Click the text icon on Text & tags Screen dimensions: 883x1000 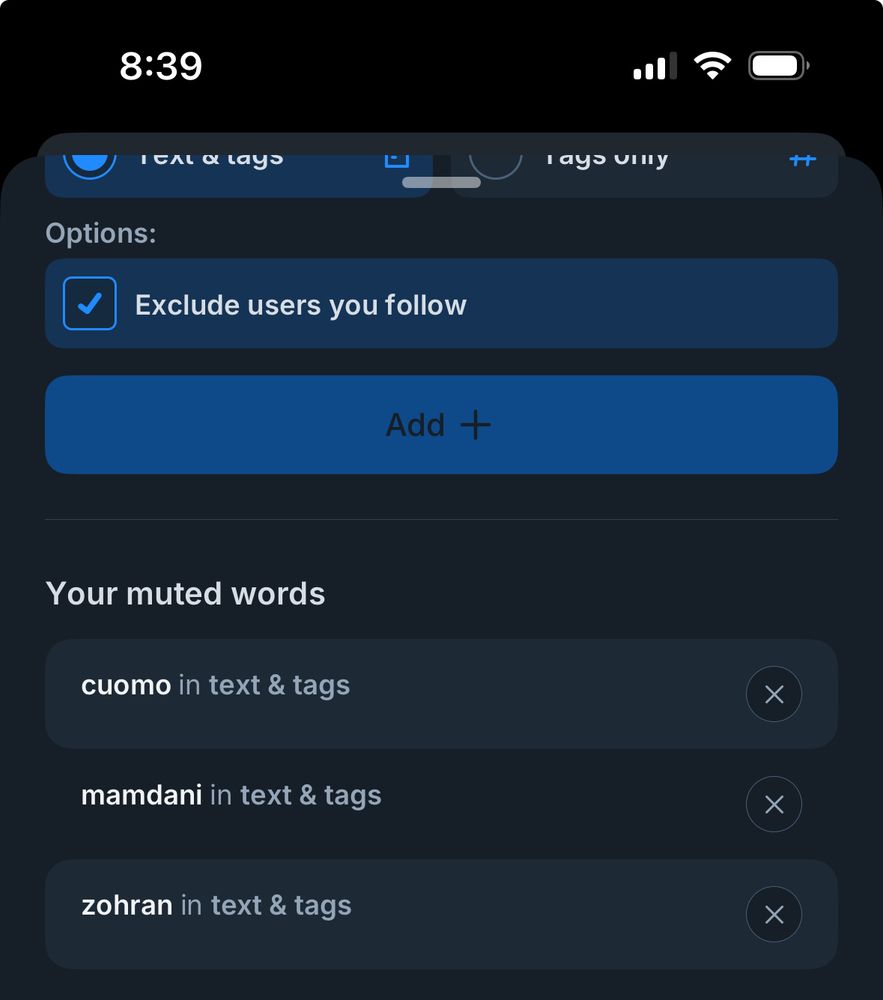[x=397, y=160]
